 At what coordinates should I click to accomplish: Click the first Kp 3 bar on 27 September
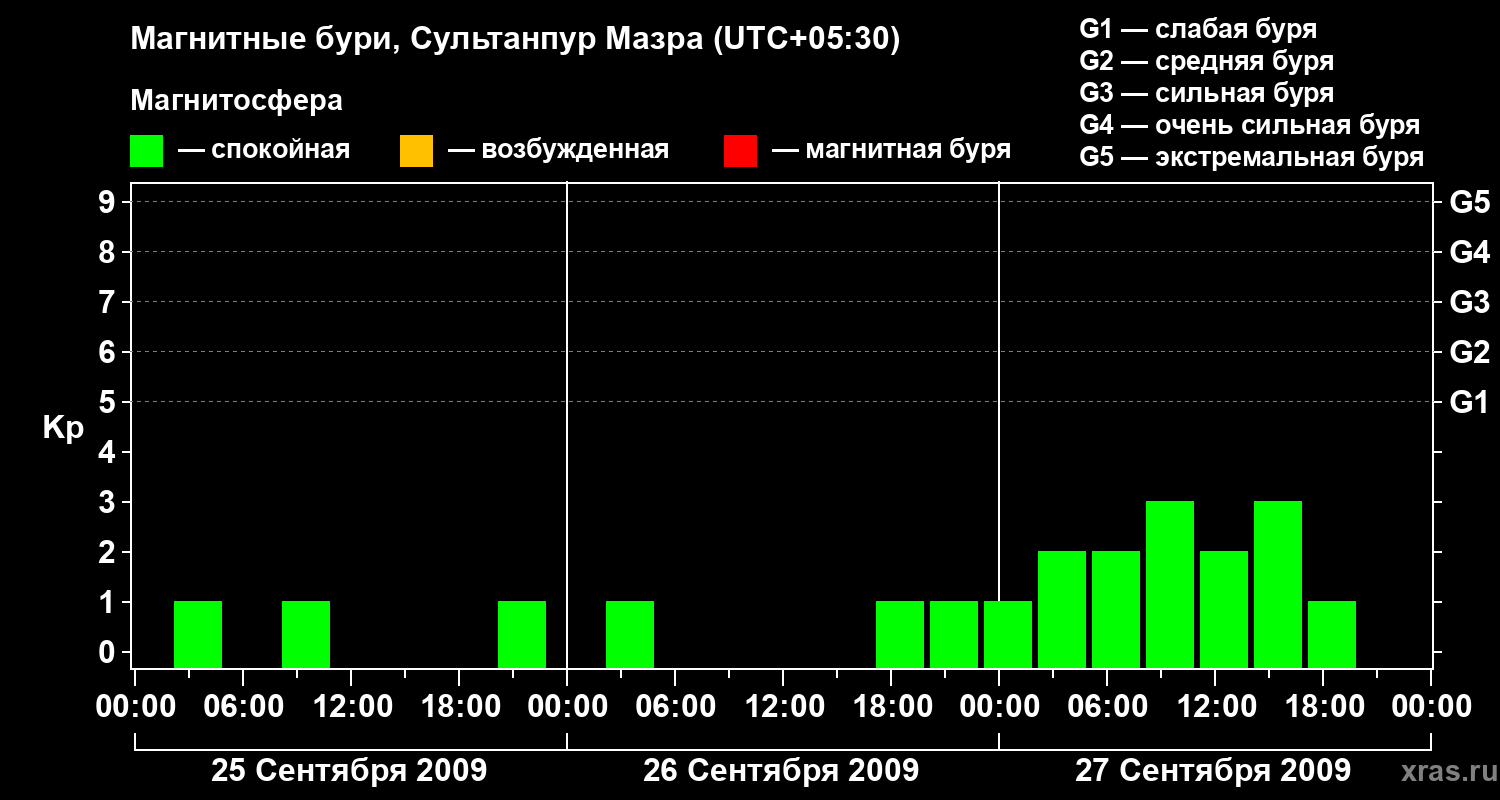point(1170,584)
